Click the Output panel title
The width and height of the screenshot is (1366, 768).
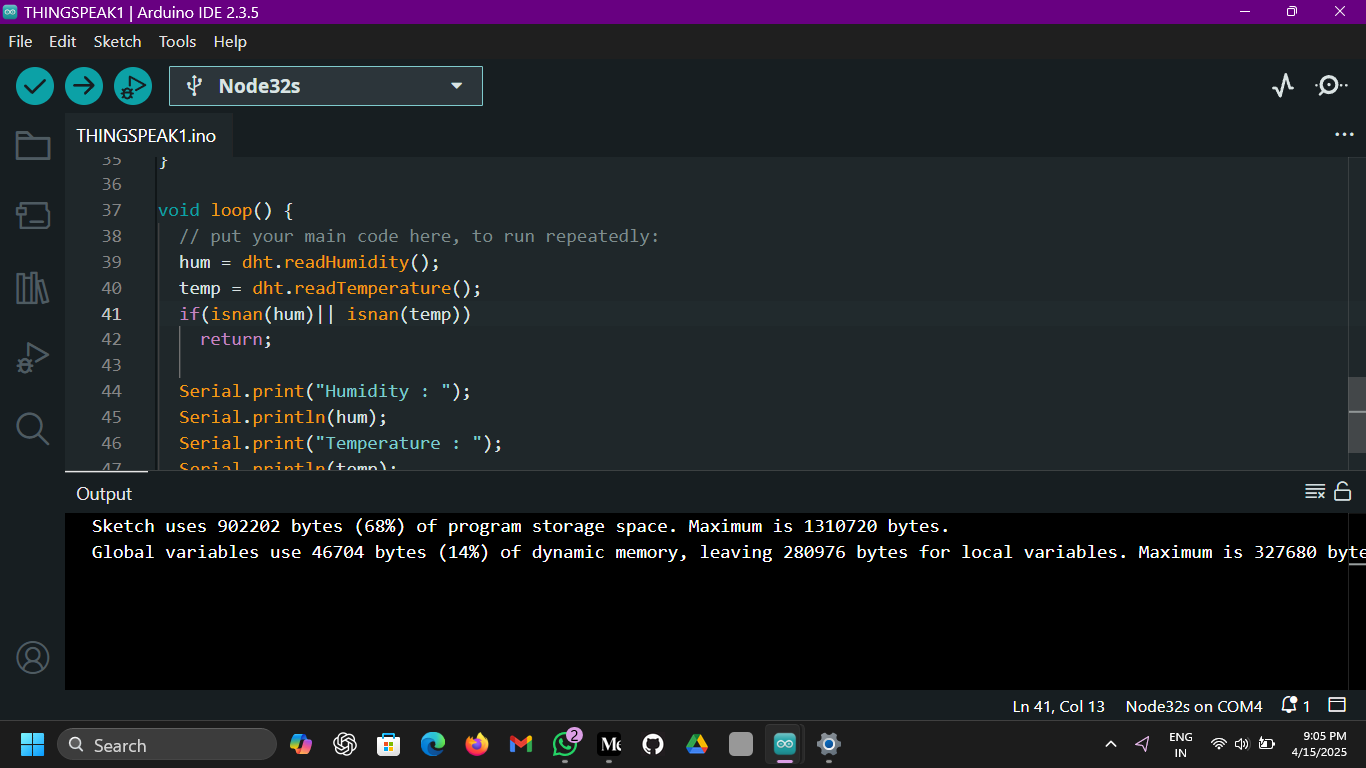[104, 494]
